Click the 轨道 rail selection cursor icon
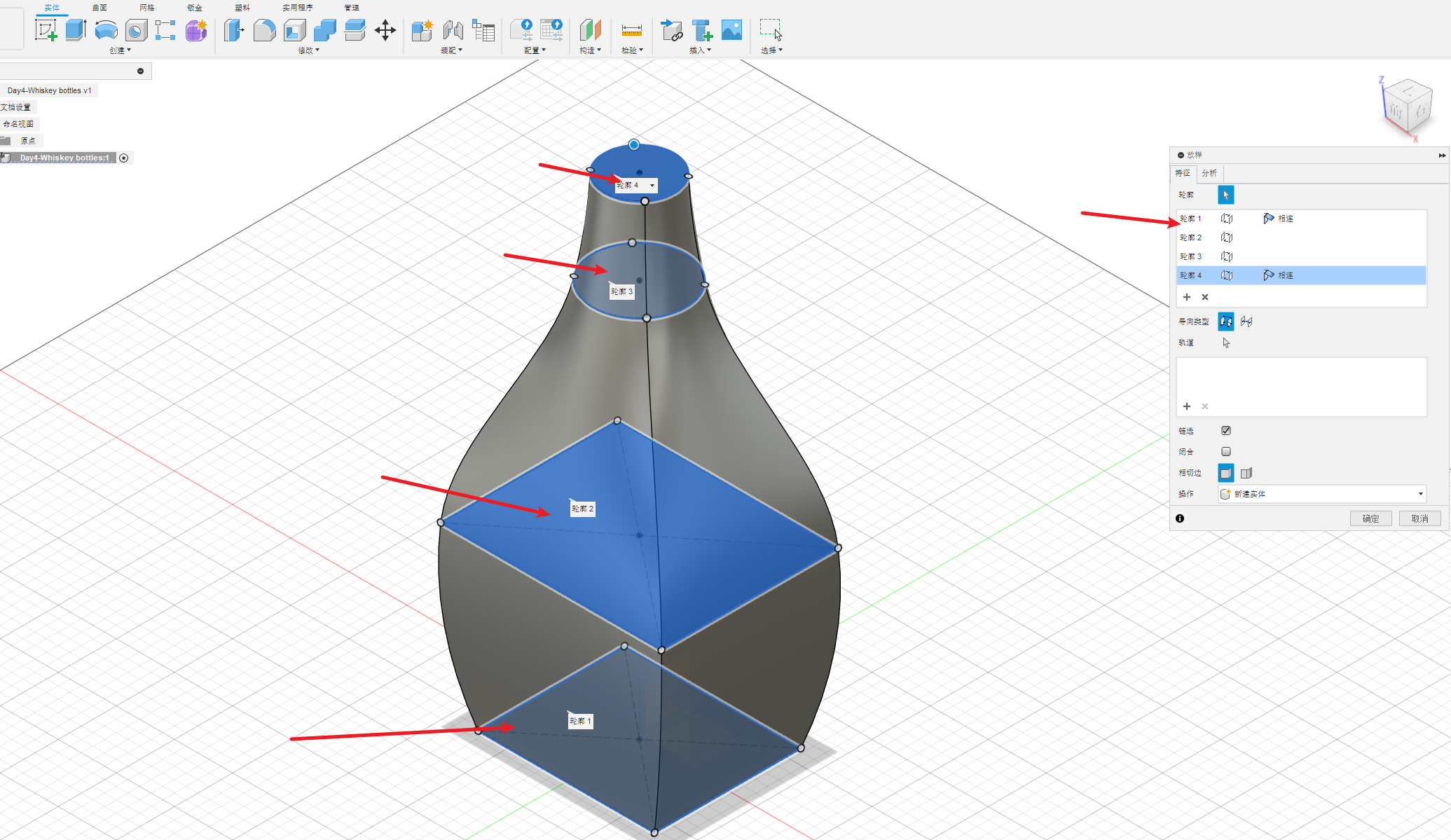 [1226, 343]
